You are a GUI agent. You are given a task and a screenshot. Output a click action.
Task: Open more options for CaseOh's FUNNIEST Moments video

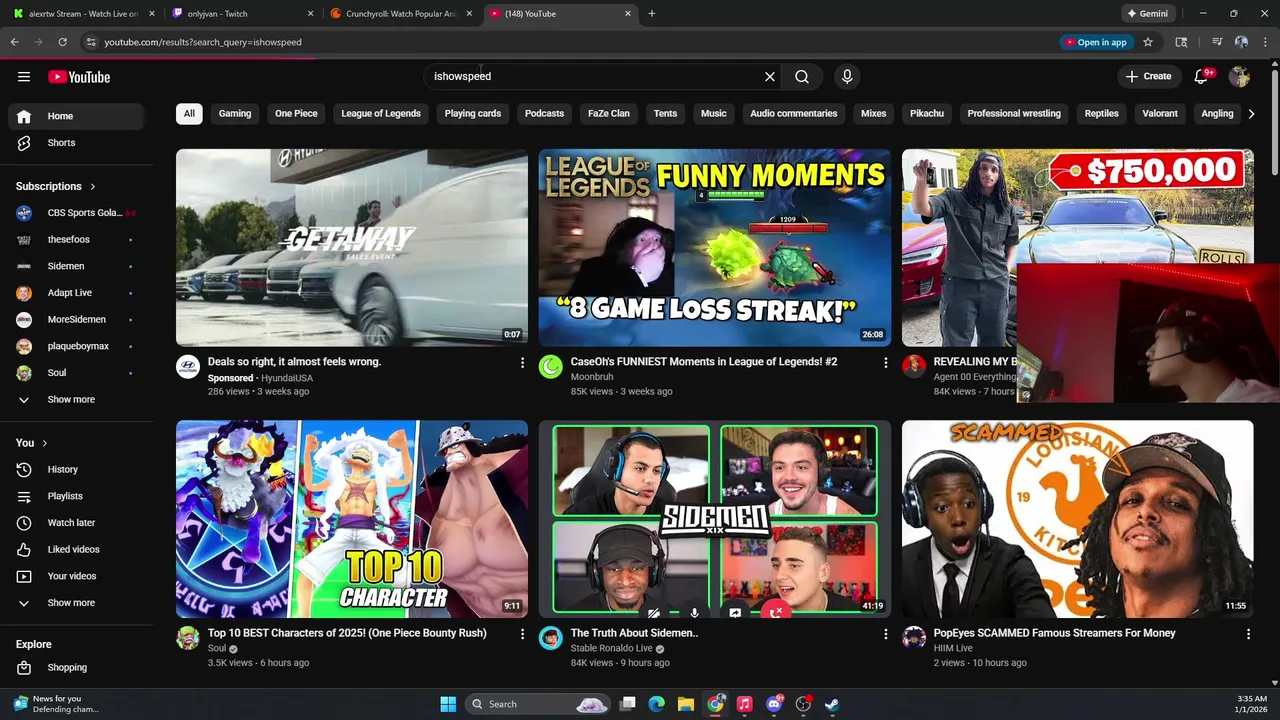click(885, 363)
